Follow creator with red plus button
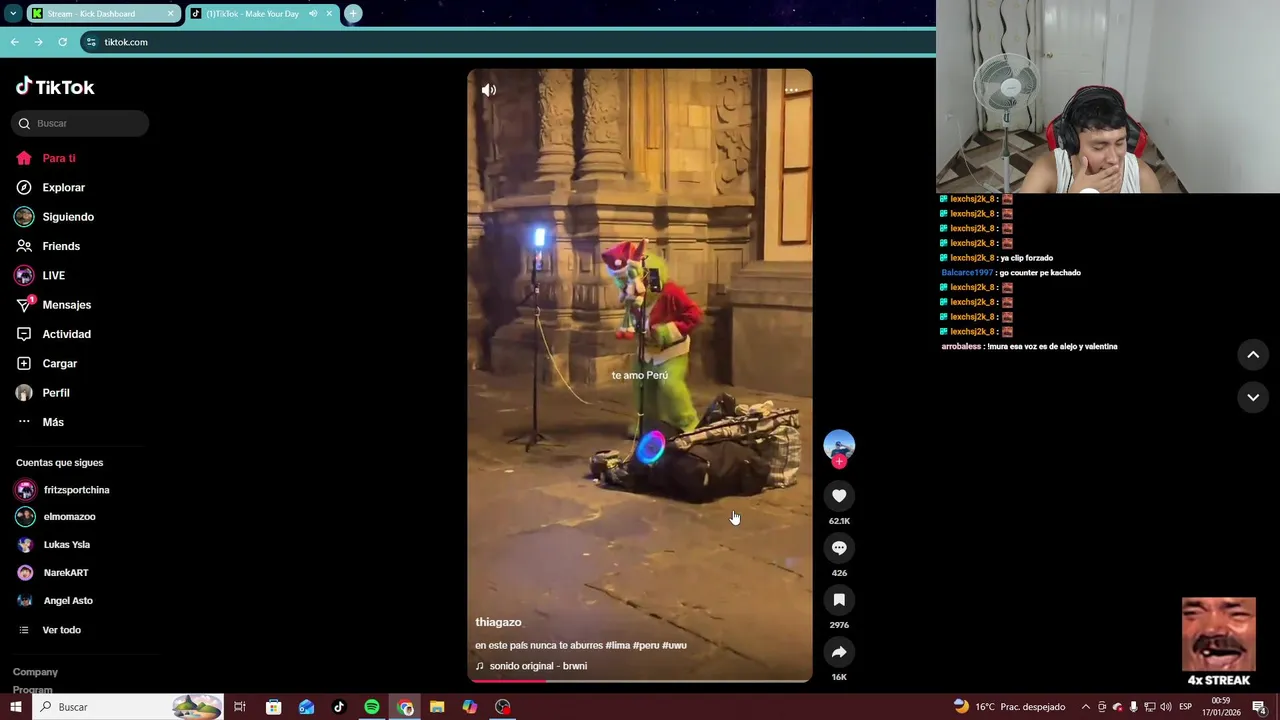 click(839, 462)
